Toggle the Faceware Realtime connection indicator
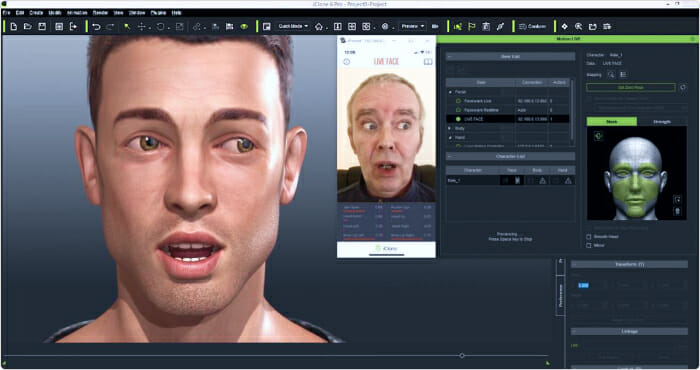 458,110
